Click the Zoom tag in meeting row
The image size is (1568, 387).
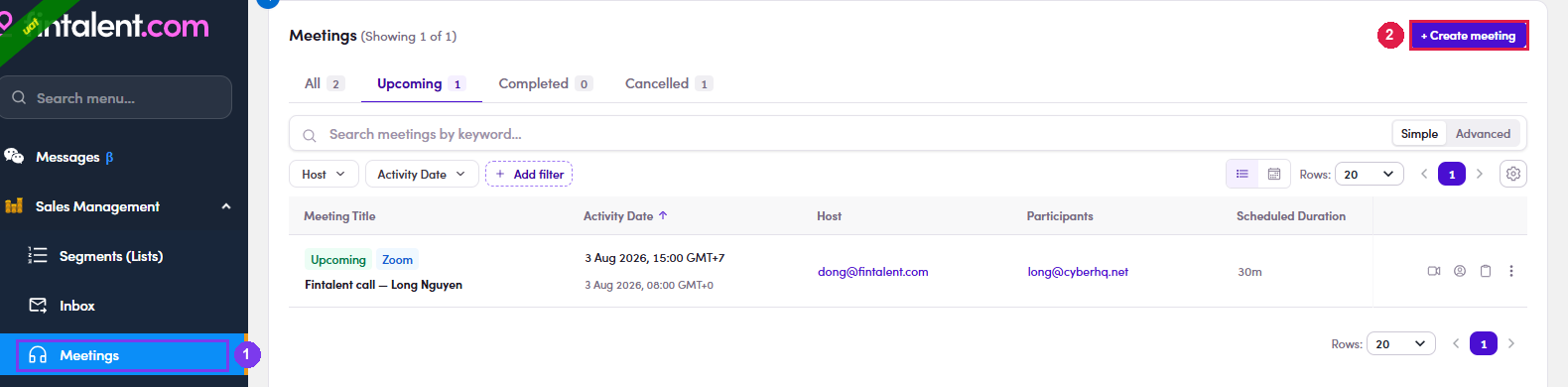click(x=397, y=259)
